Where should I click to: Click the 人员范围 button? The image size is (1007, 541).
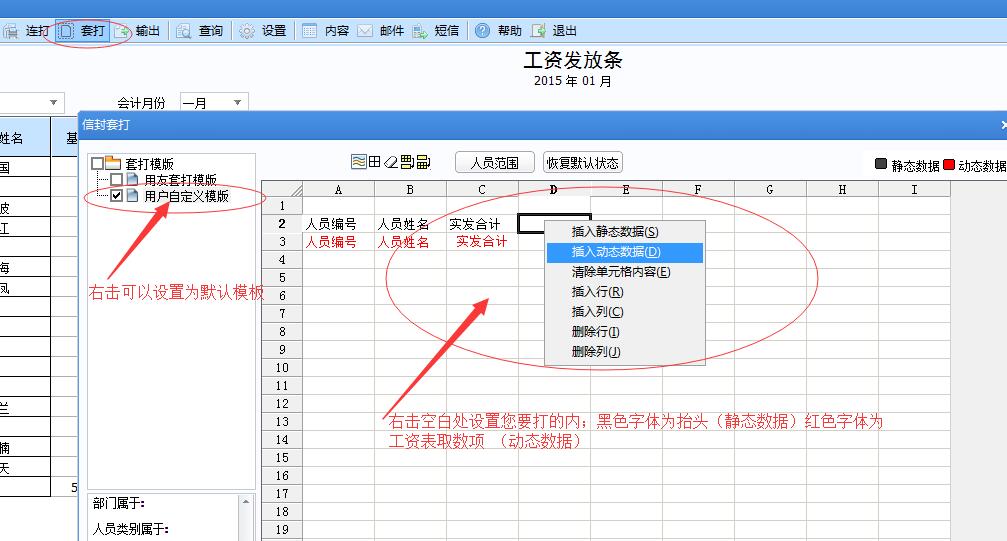494,162
